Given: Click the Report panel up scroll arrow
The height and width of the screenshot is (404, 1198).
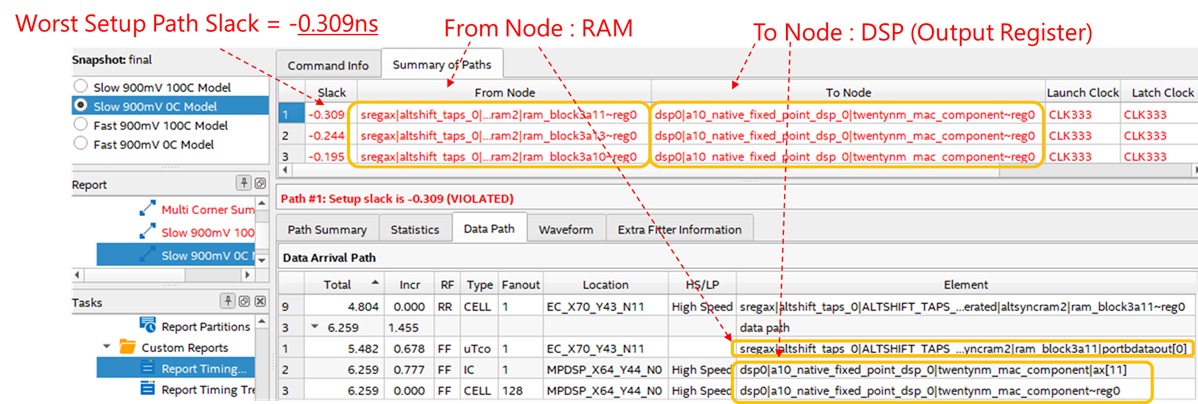Looking at the screenshot, I should (263, 203).
